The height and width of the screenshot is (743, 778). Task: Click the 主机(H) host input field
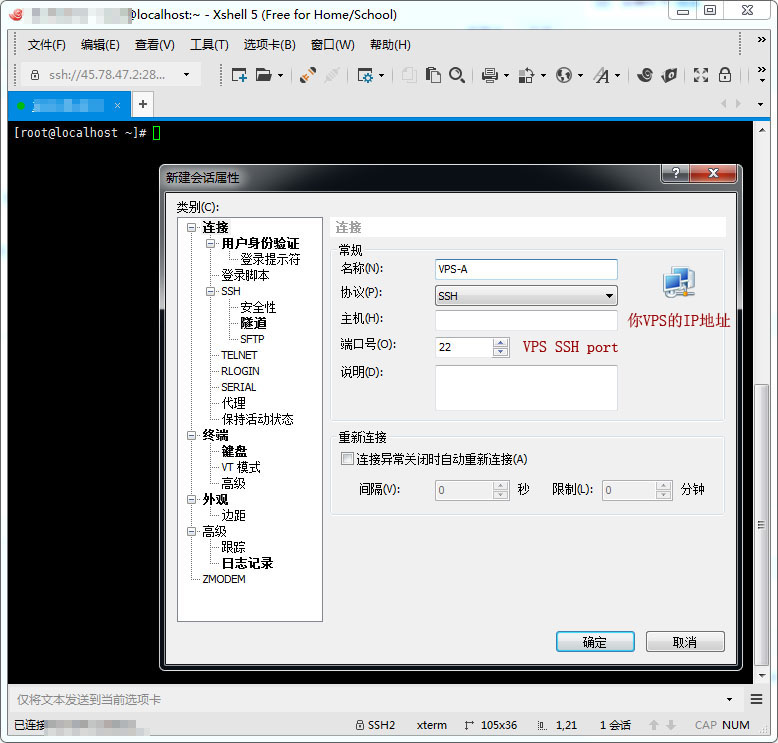(x=526, y=321)
